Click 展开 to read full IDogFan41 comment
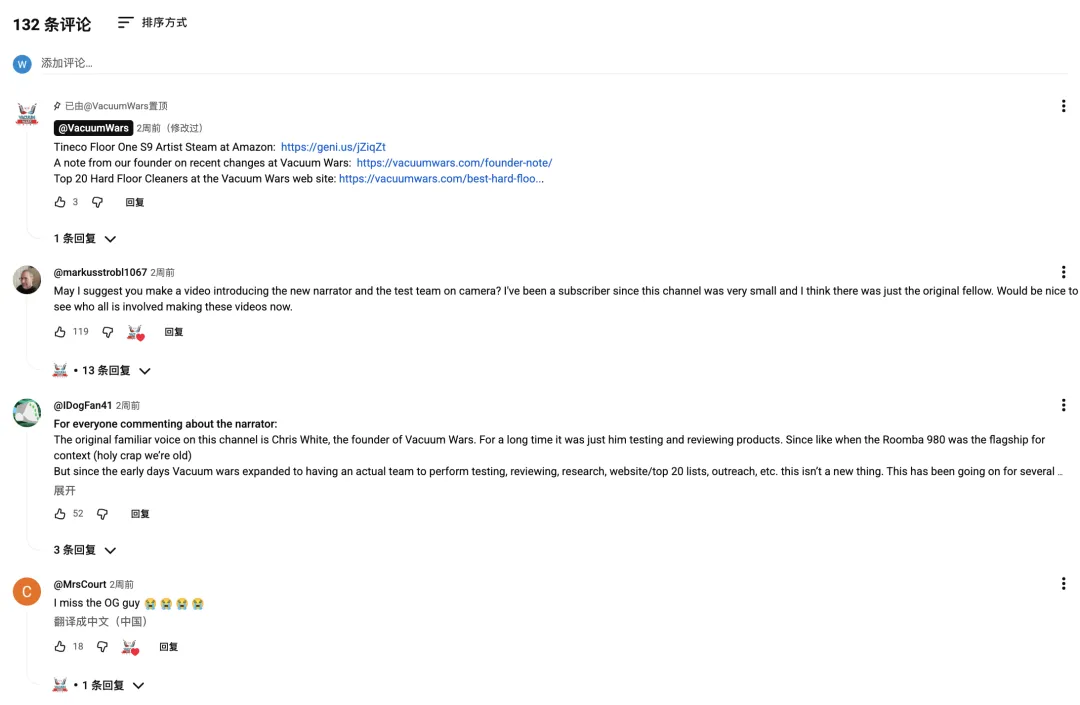This screenshot has height=705, width=1080. 65,491
